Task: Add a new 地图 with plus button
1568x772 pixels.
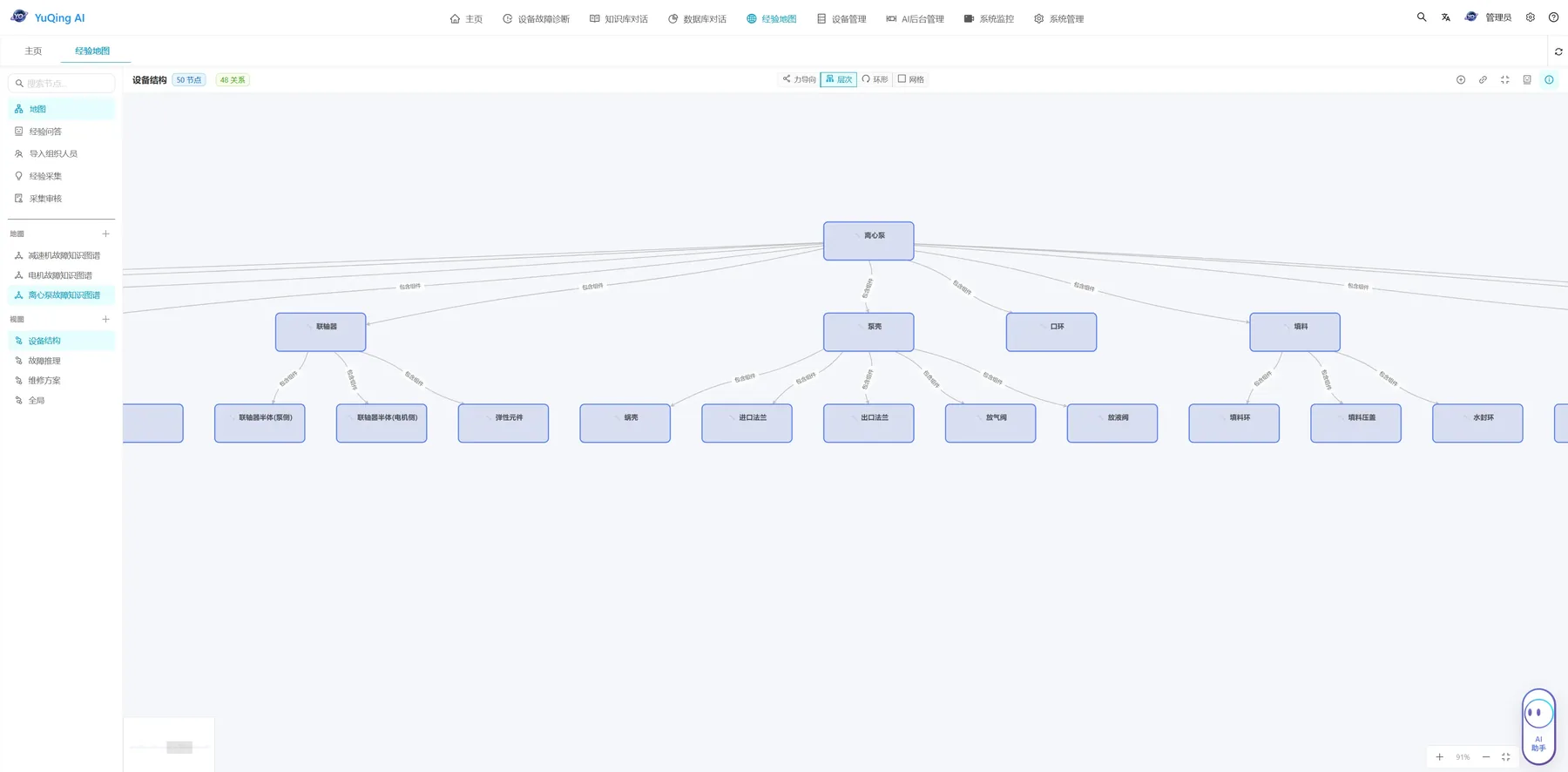Action: [x=105, y=234]
